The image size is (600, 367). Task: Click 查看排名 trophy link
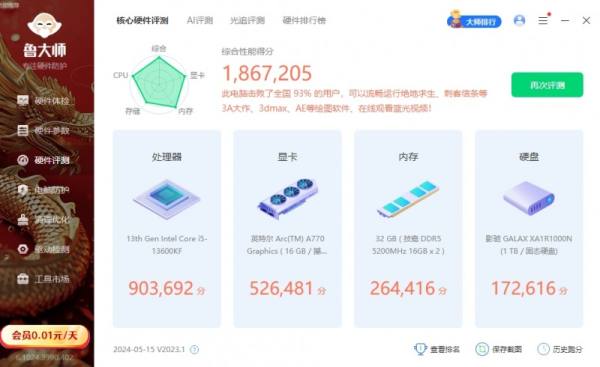[437, 349]
